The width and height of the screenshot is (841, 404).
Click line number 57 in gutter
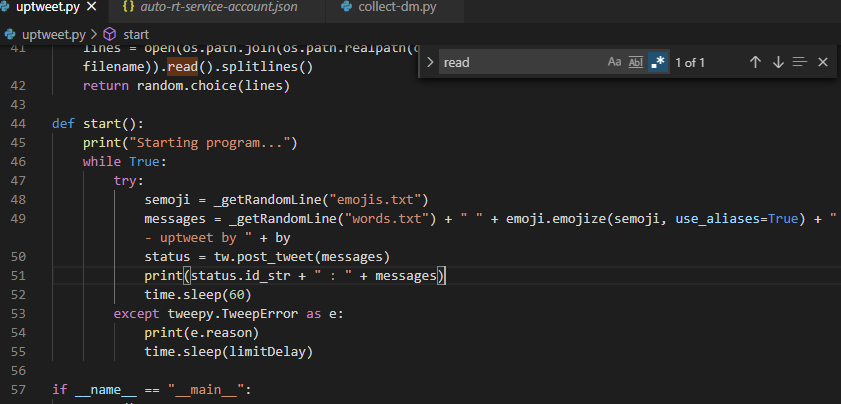pos(18,390)
